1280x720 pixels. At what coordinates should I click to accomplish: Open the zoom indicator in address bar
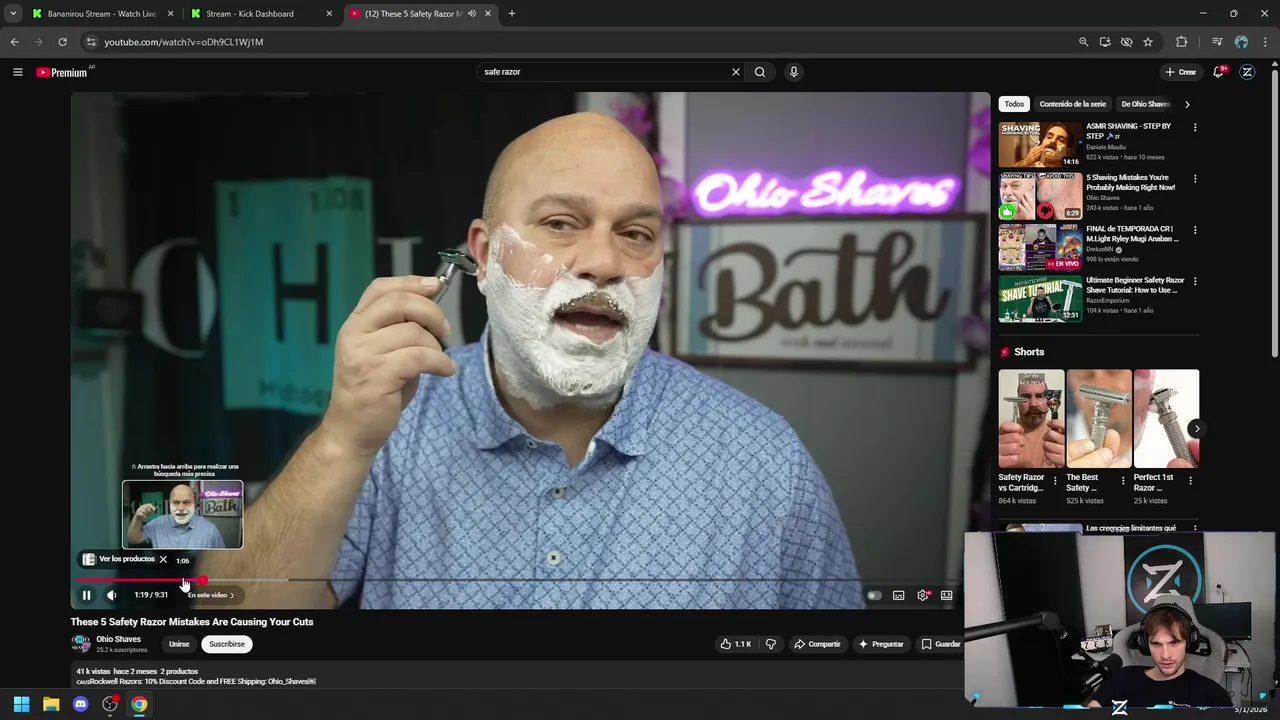tap(1083, 42)
